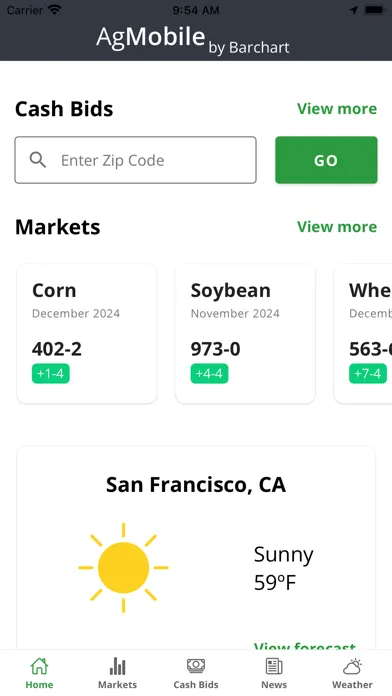Open View more next to Markets
Viewport: 392px width, 696px height.
pyautogui.click(x=337, y=227)
